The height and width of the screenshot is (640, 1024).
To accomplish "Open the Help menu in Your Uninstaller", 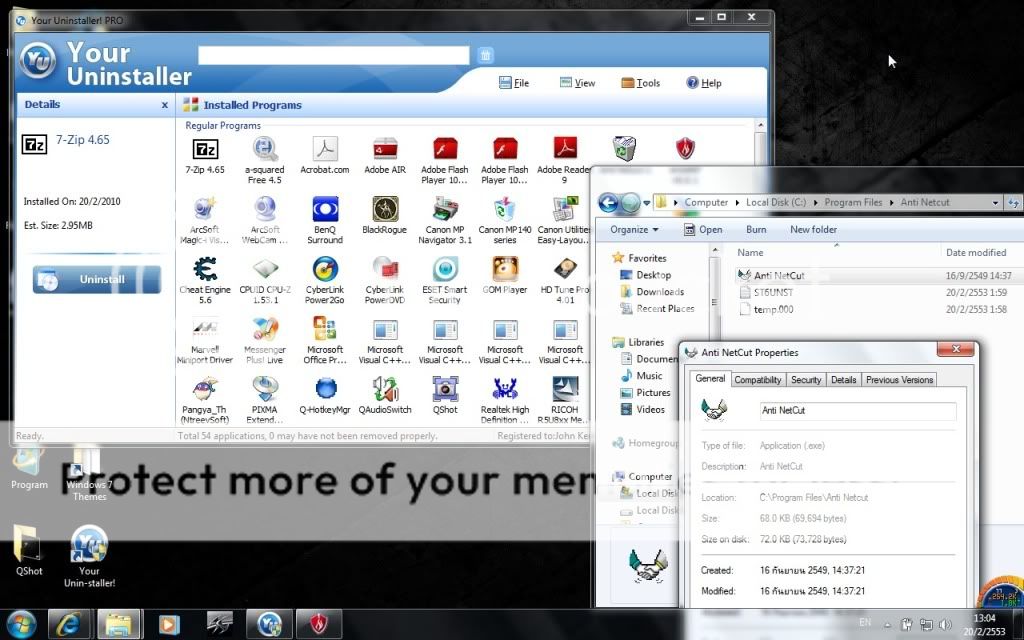I will [x=704, y=83].
